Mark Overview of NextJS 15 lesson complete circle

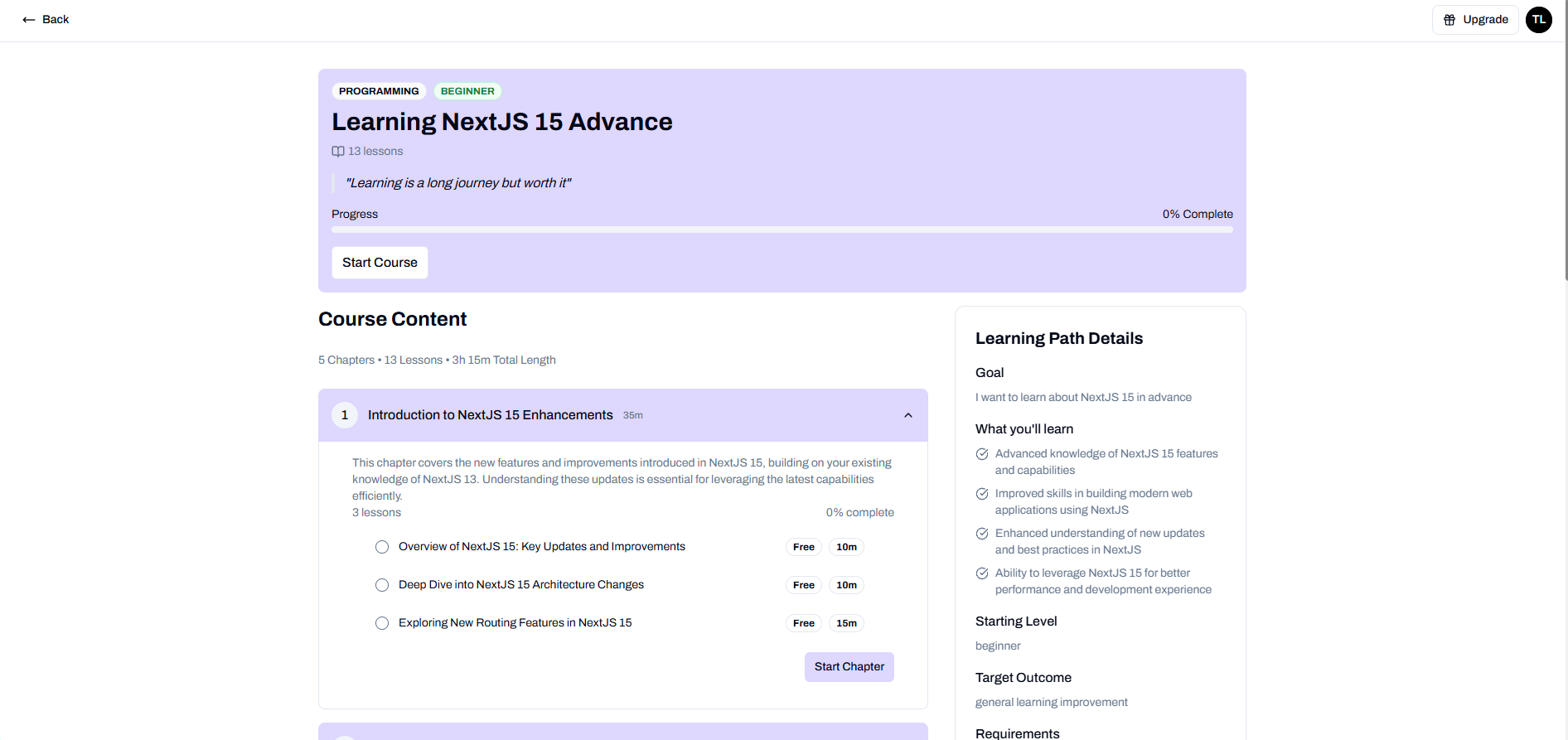pyautogui.click(x=382, y=547)
